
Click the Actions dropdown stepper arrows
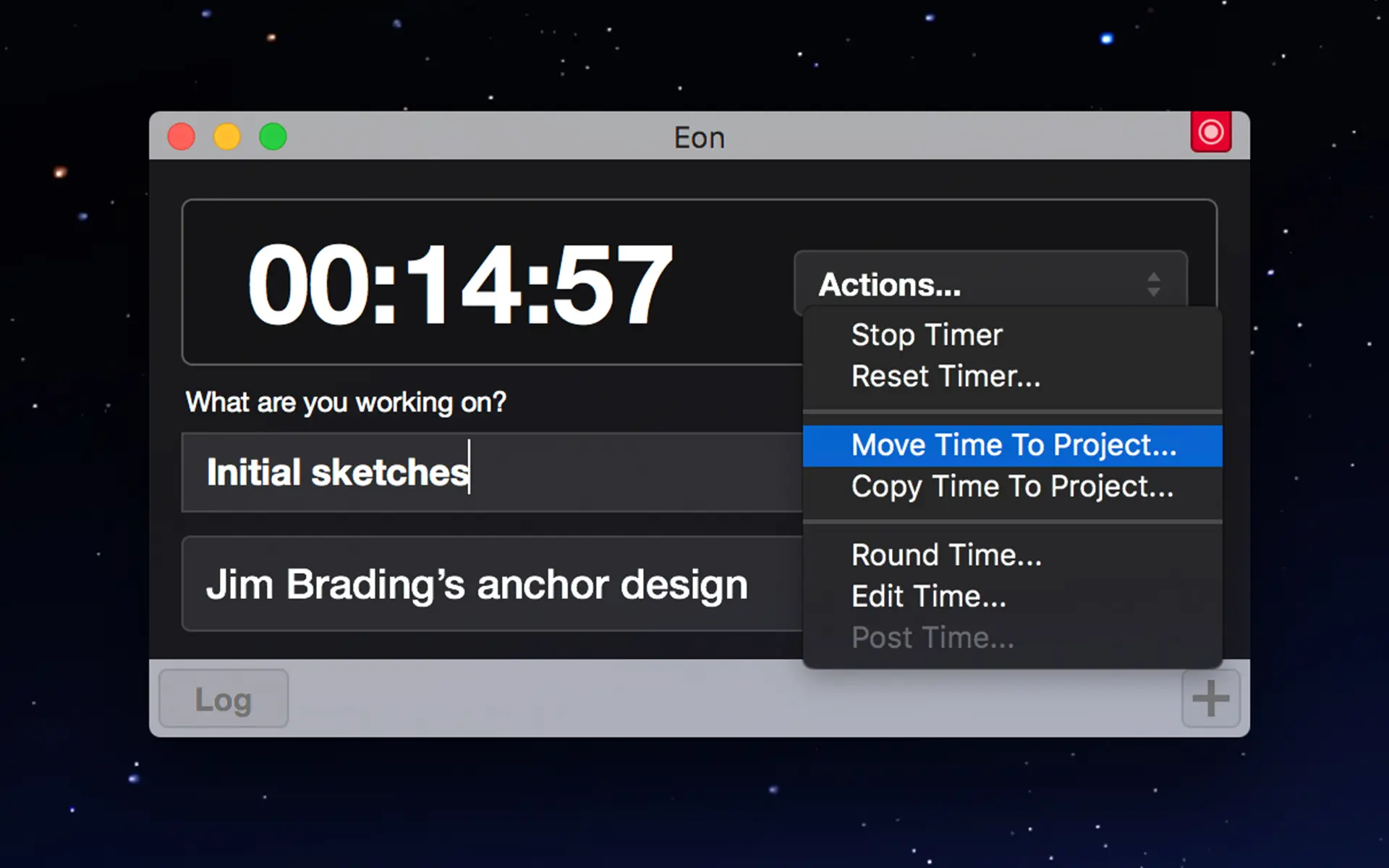[x=1154, y=284]
